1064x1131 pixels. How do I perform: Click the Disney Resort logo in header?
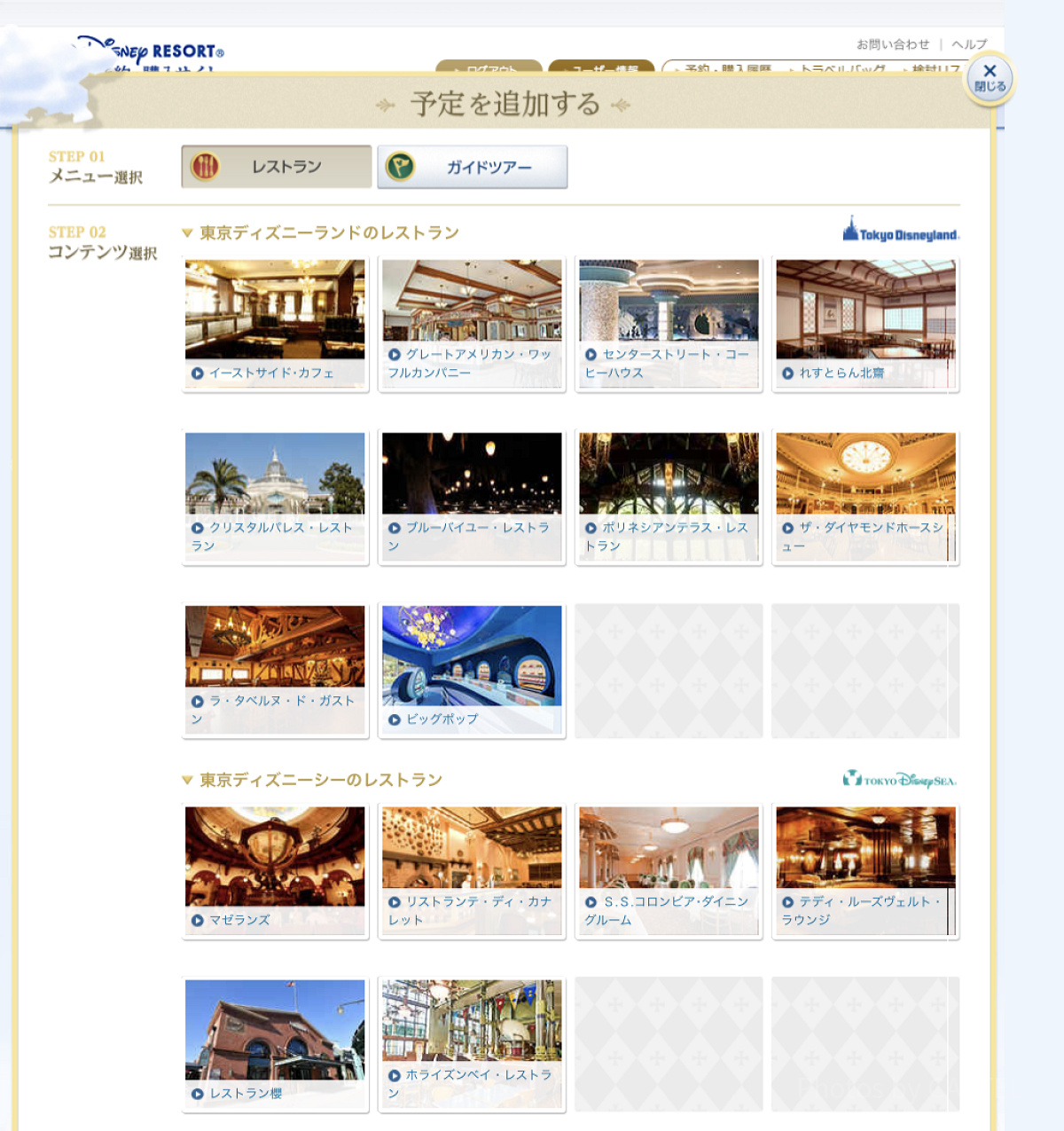click(151, 51)
